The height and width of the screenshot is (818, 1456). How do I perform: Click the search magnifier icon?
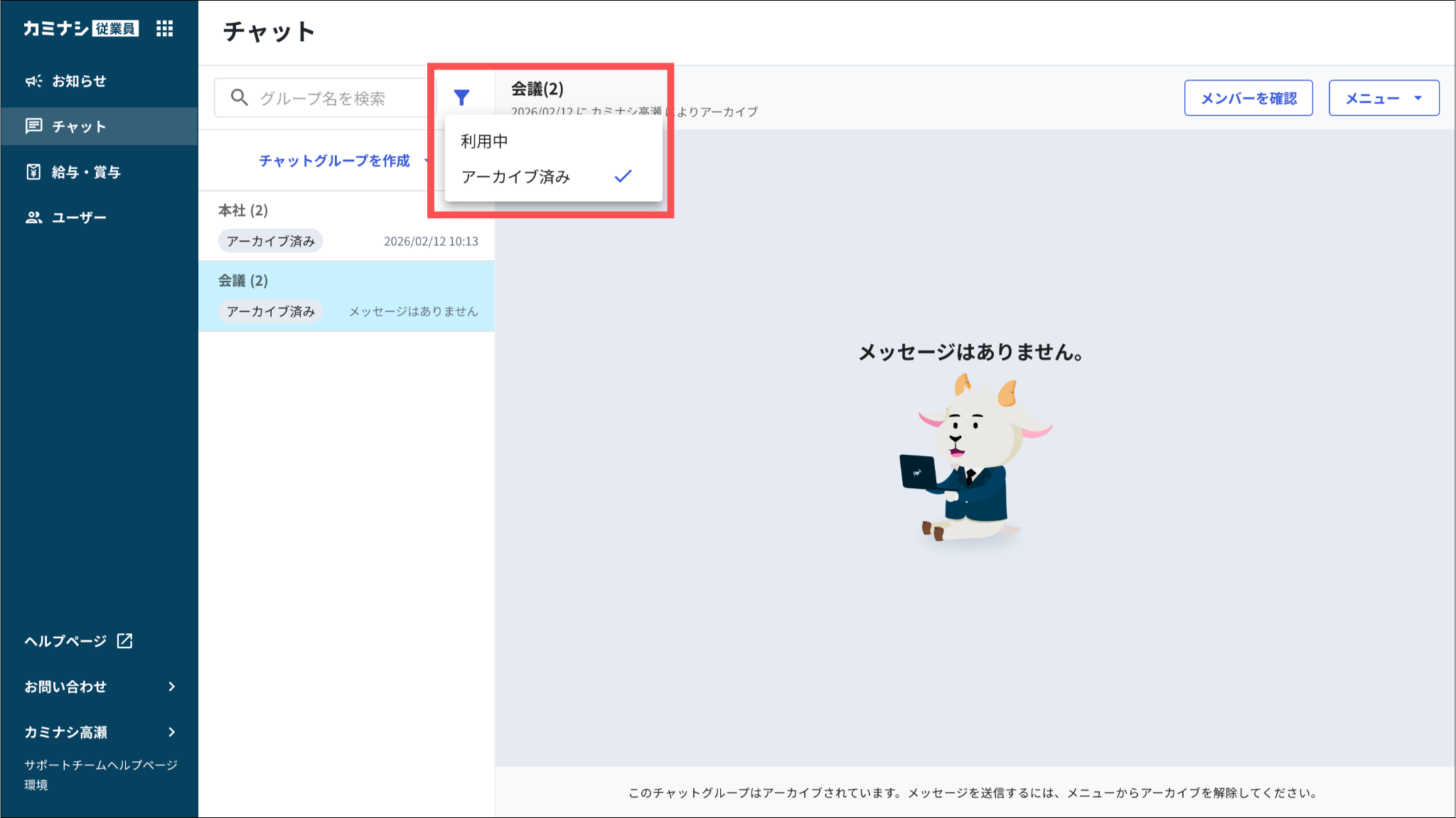pyautogui.click(x=240, y=97)
